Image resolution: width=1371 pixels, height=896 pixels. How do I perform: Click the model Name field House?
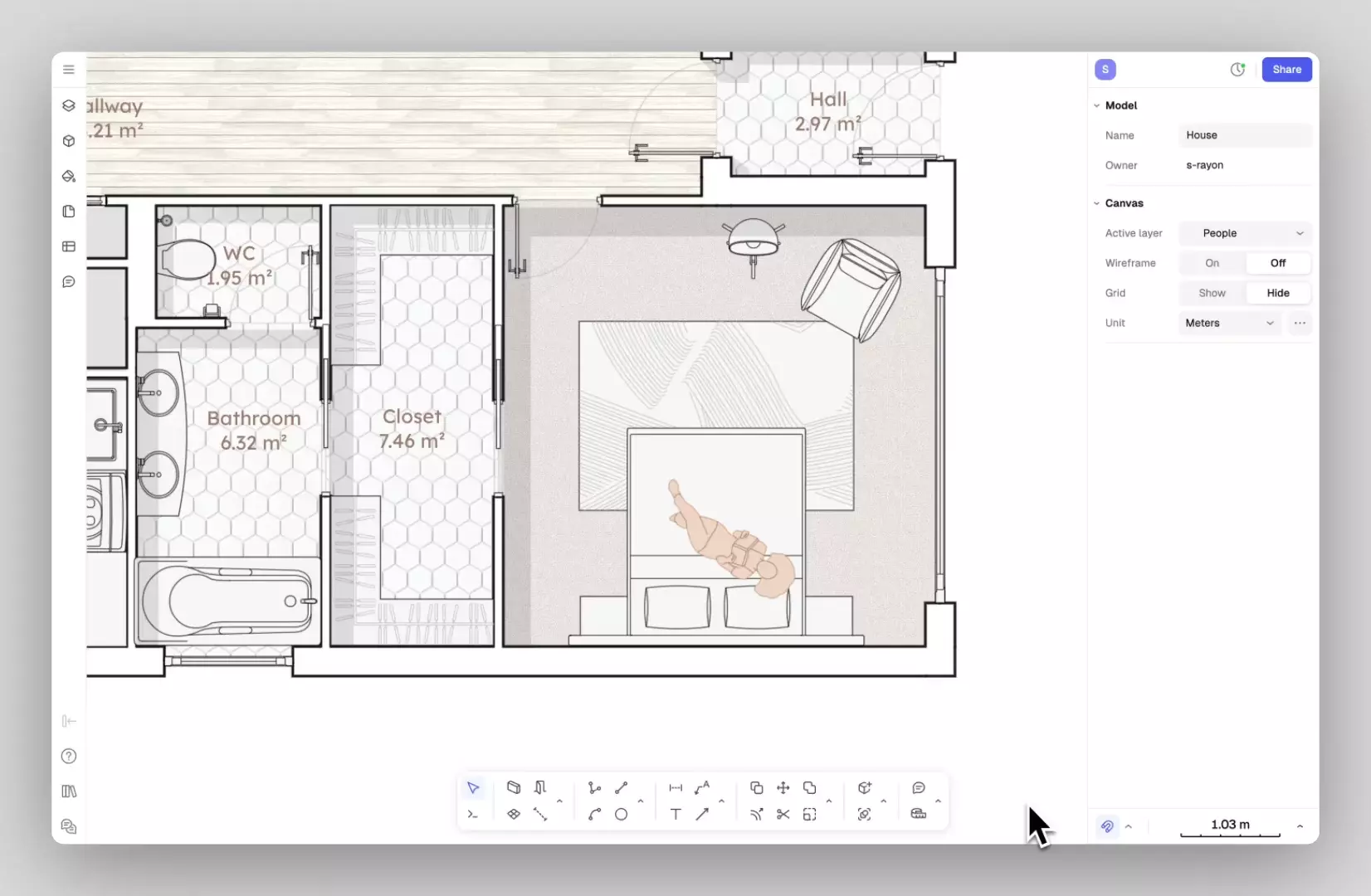[1245, 135]
